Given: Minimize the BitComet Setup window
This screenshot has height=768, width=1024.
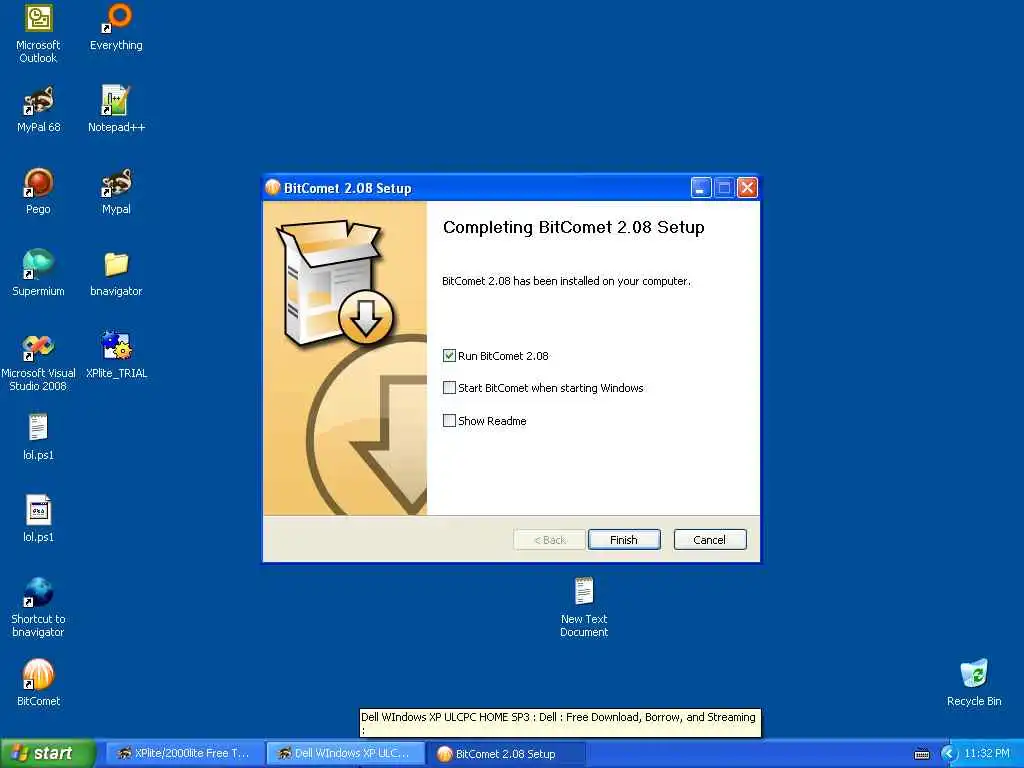Looking at the screenshot, I should 701,188.
